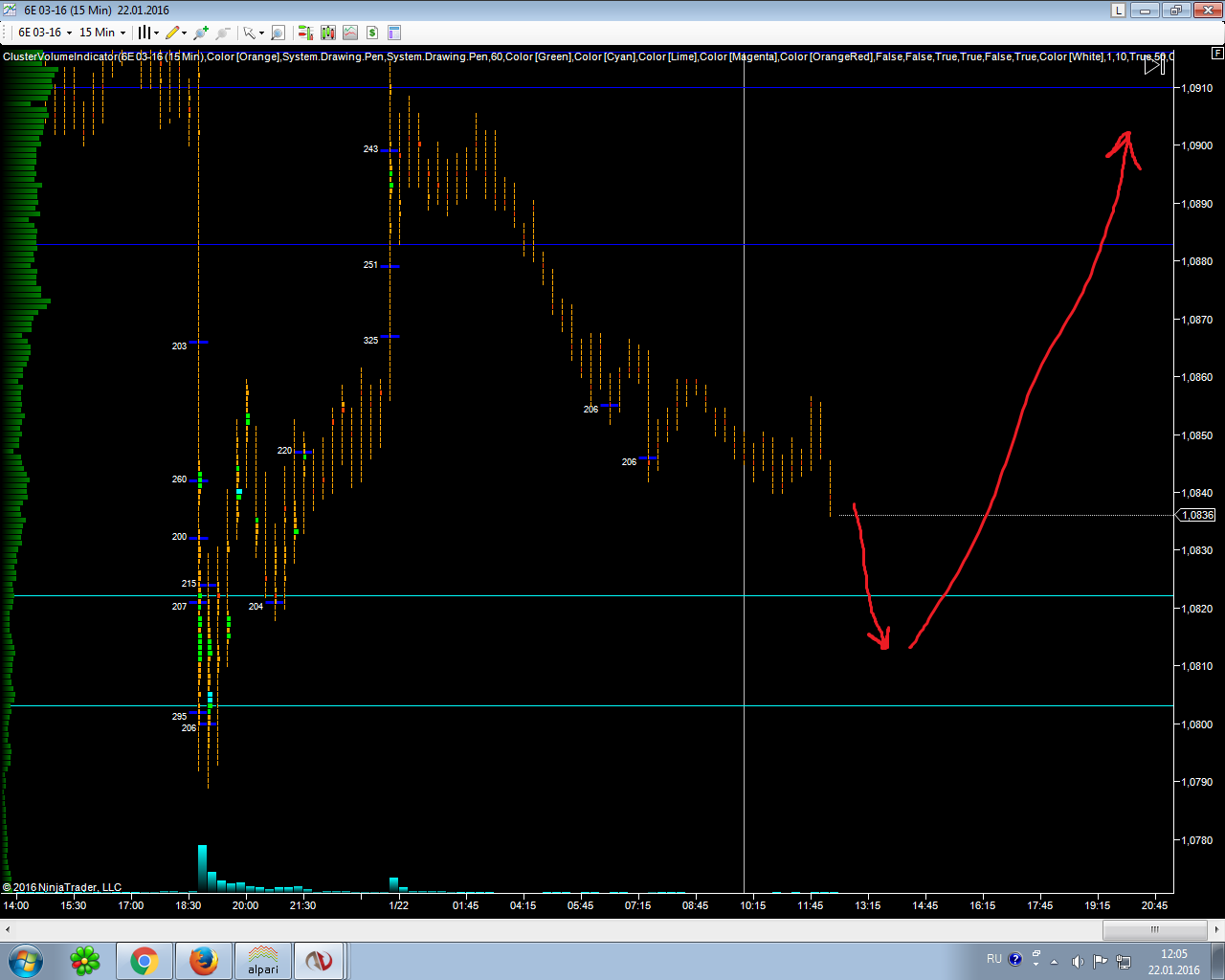This screenshot has height=980, width=1225.
Task: Click the taskbar clock 12:05
Action: coord(1174,954)
